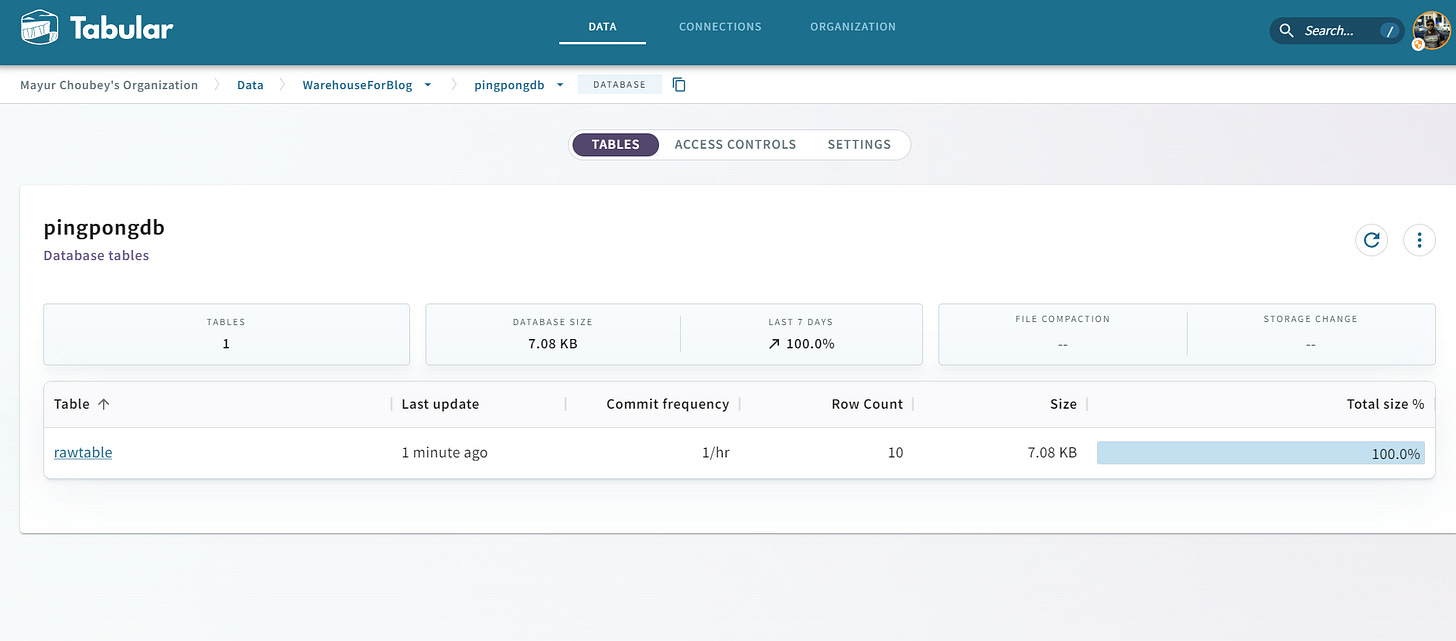
Task: Click the 'Database tables' subtitle
Action: click(x=96, y=256)
